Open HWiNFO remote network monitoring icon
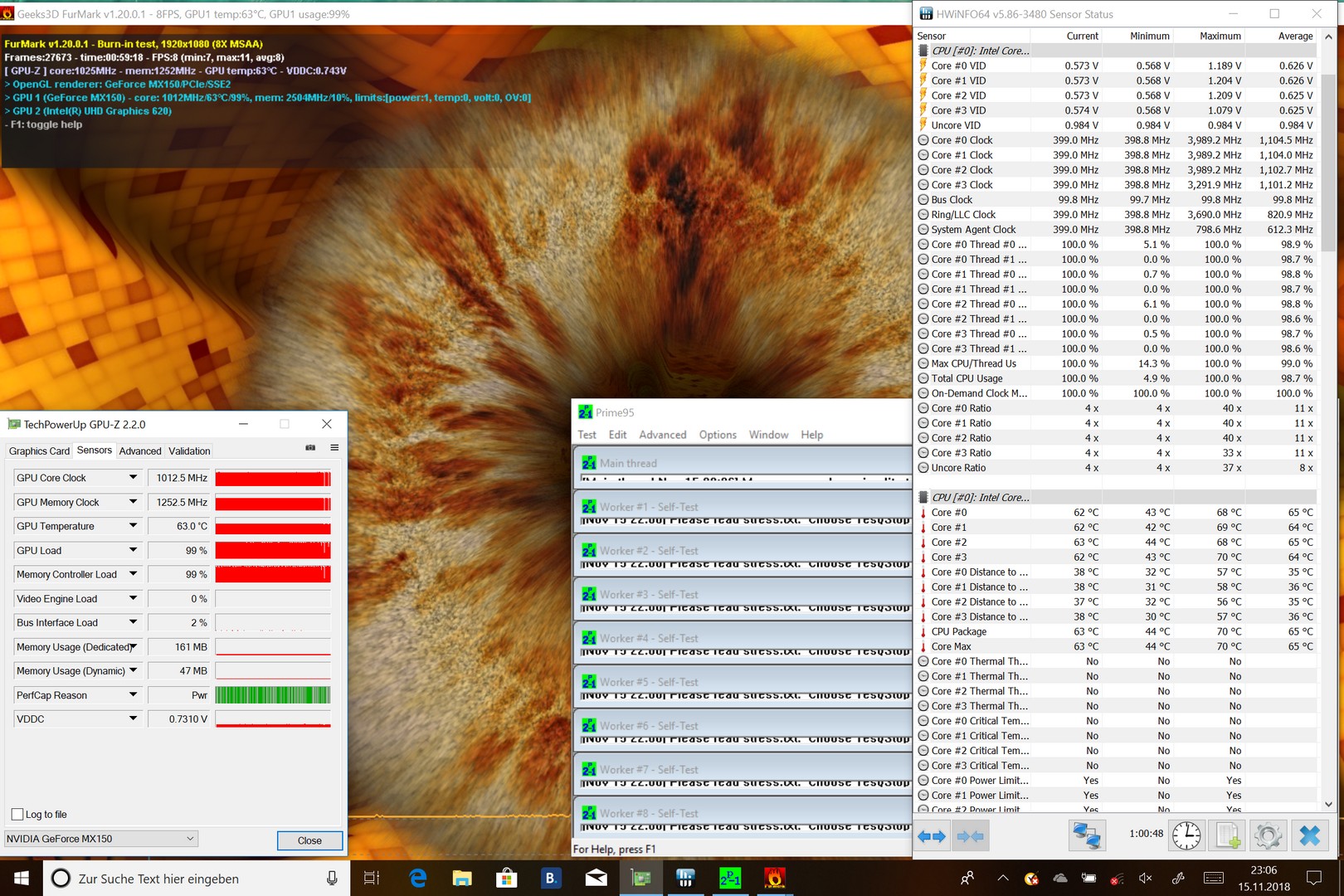This screenshot has width=1344, height=896. point(1086,835)
